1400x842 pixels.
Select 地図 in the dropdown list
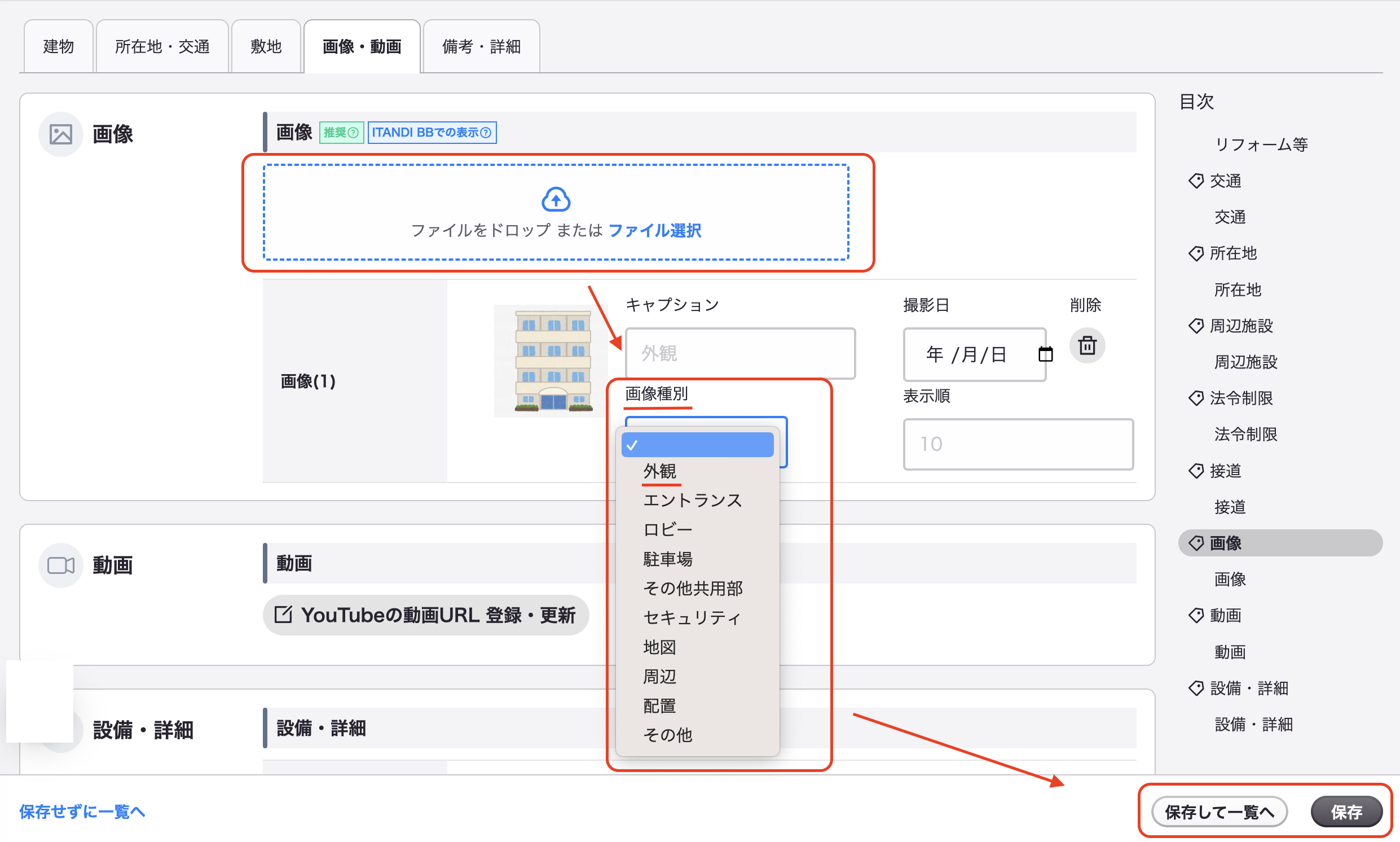(x=697, y=647)
